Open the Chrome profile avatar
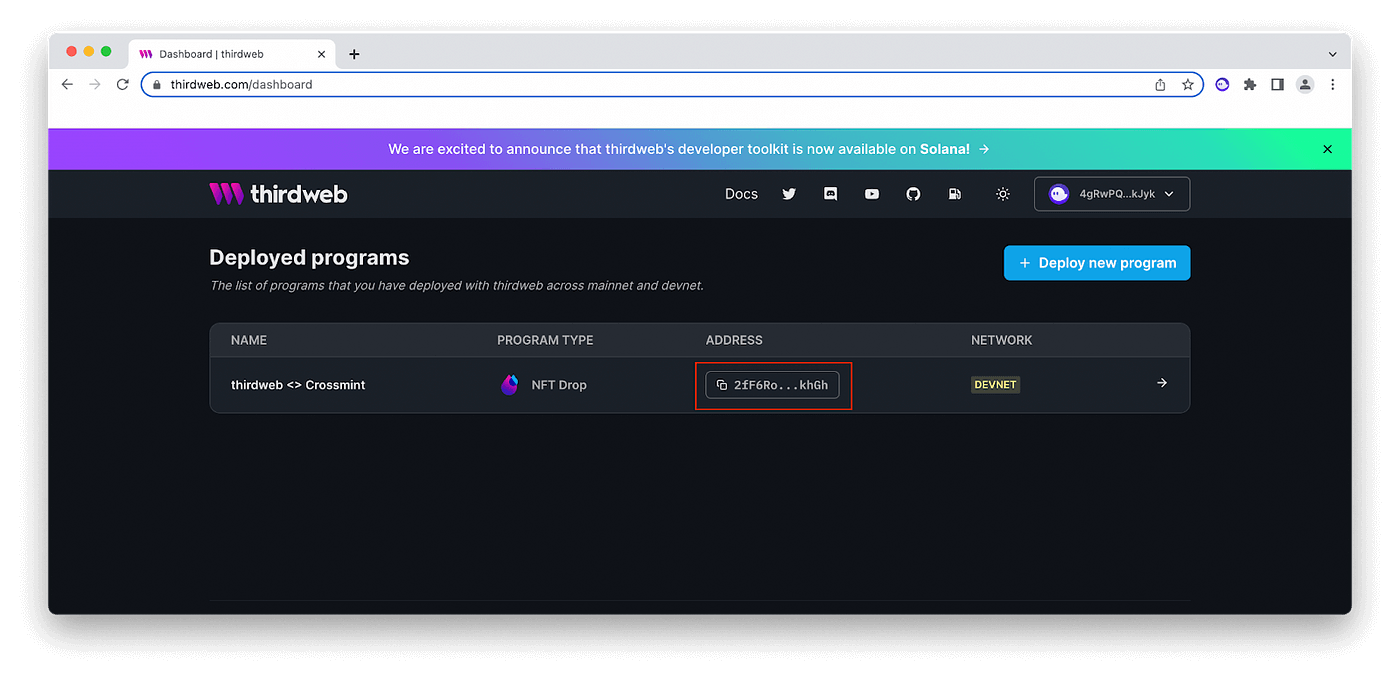1400x678 pixels. pos(1305,85)
